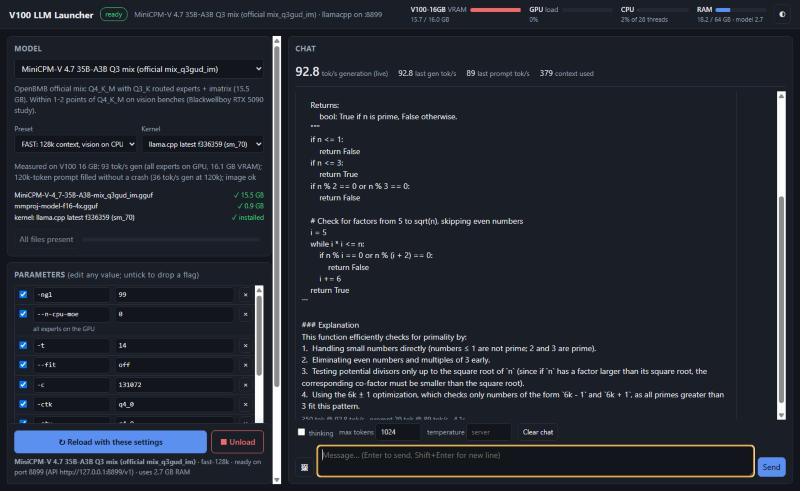This screenshot has width=800, height=491.
Task: Click the image attach icon beside message box
Action: click(x=305, y=467)
